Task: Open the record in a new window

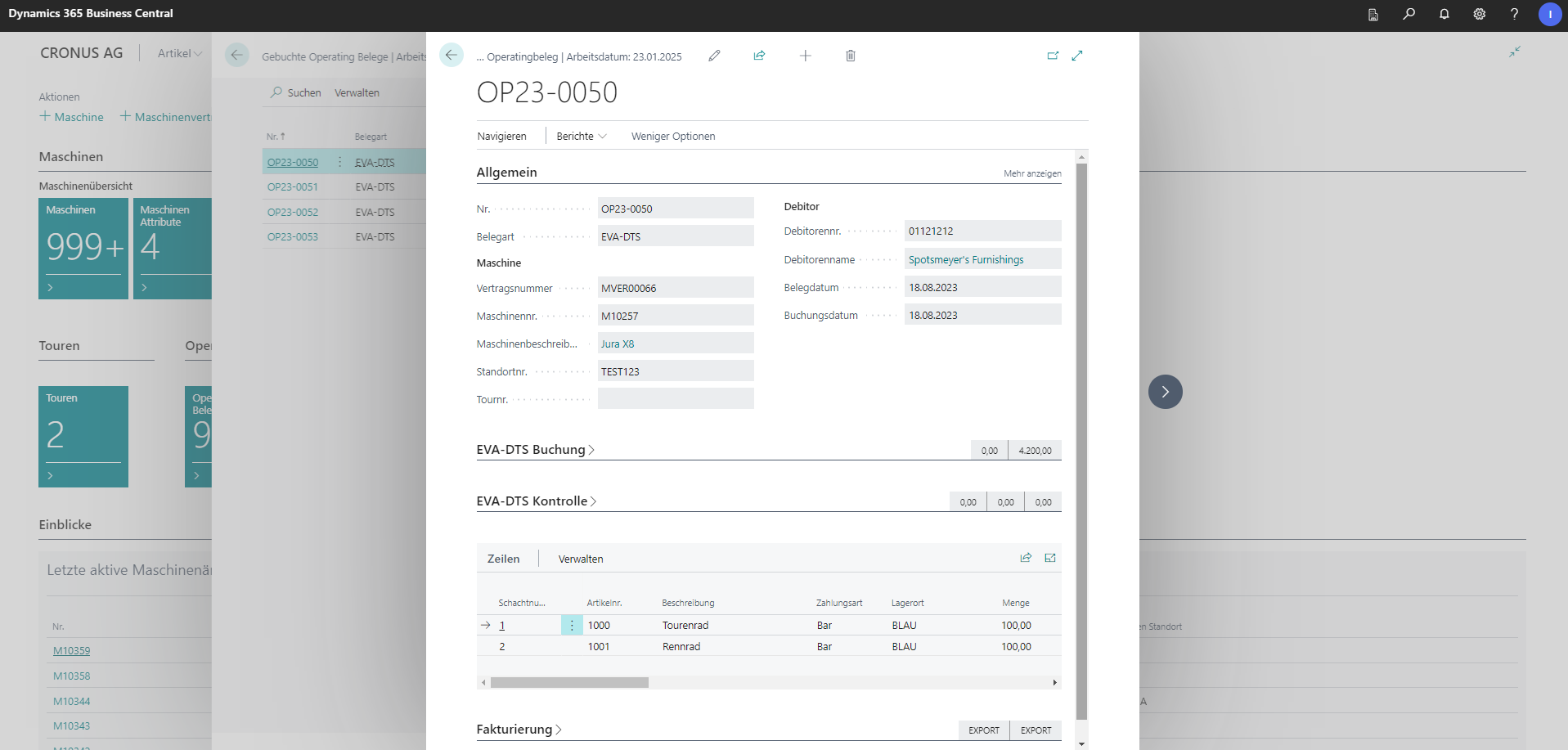Action: point(1053,56)
